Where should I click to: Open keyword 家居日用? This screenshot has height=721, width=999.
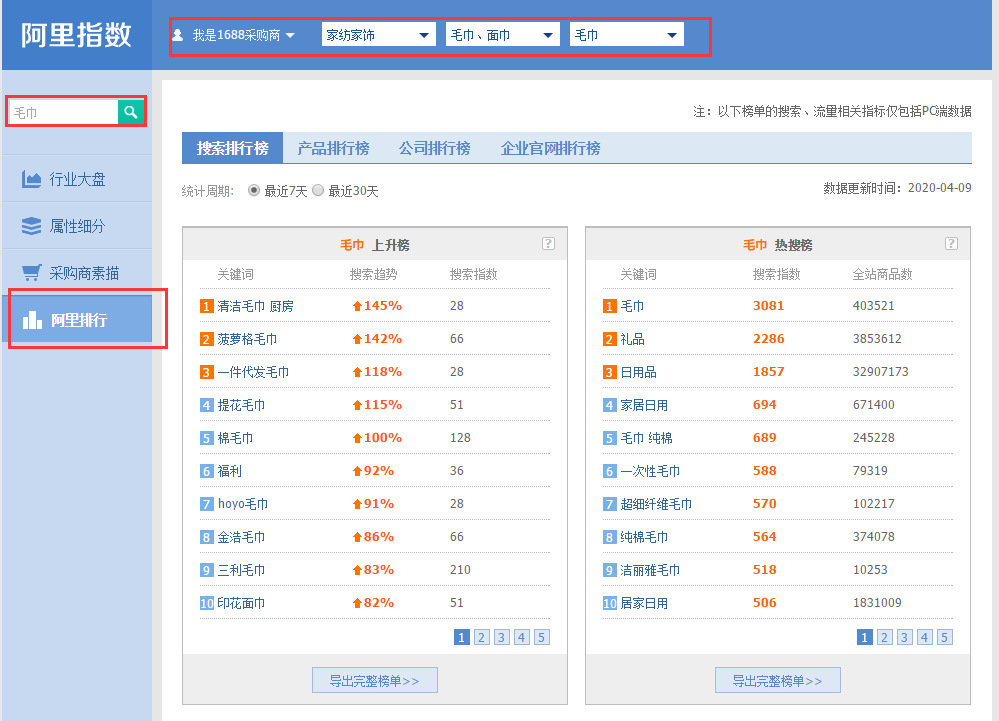(x=644, y=405)
